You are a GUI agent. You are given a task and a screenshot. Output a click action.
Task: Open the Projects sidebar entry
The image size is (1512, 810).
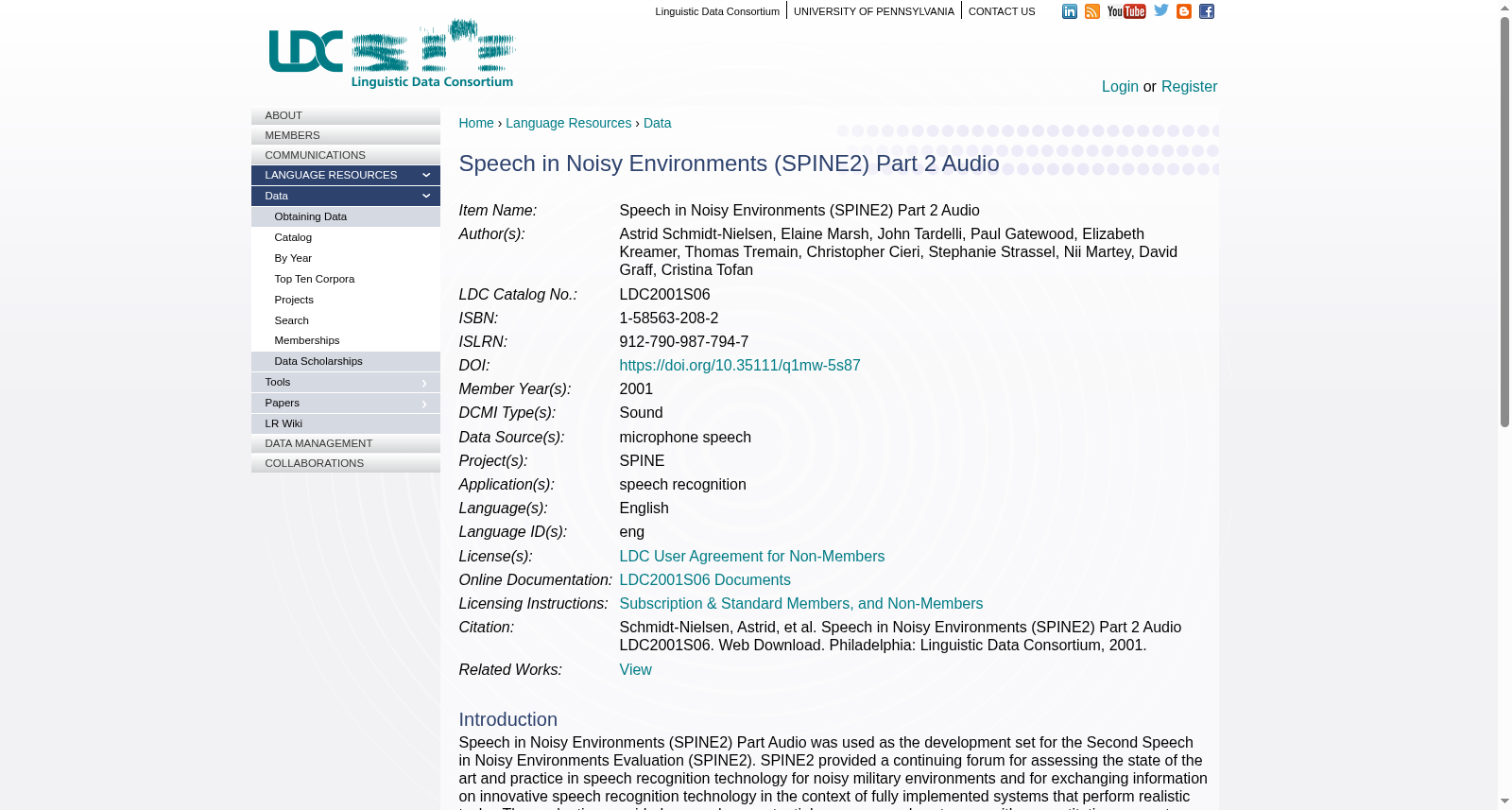pos(346,300)
